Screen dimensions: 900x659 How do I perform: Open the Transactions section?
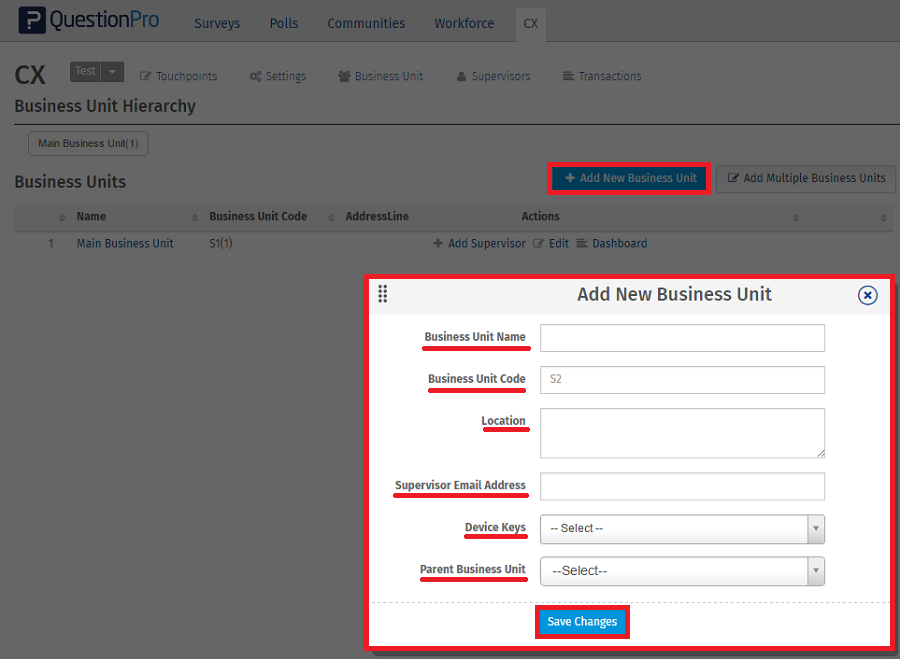click(602, 76)
